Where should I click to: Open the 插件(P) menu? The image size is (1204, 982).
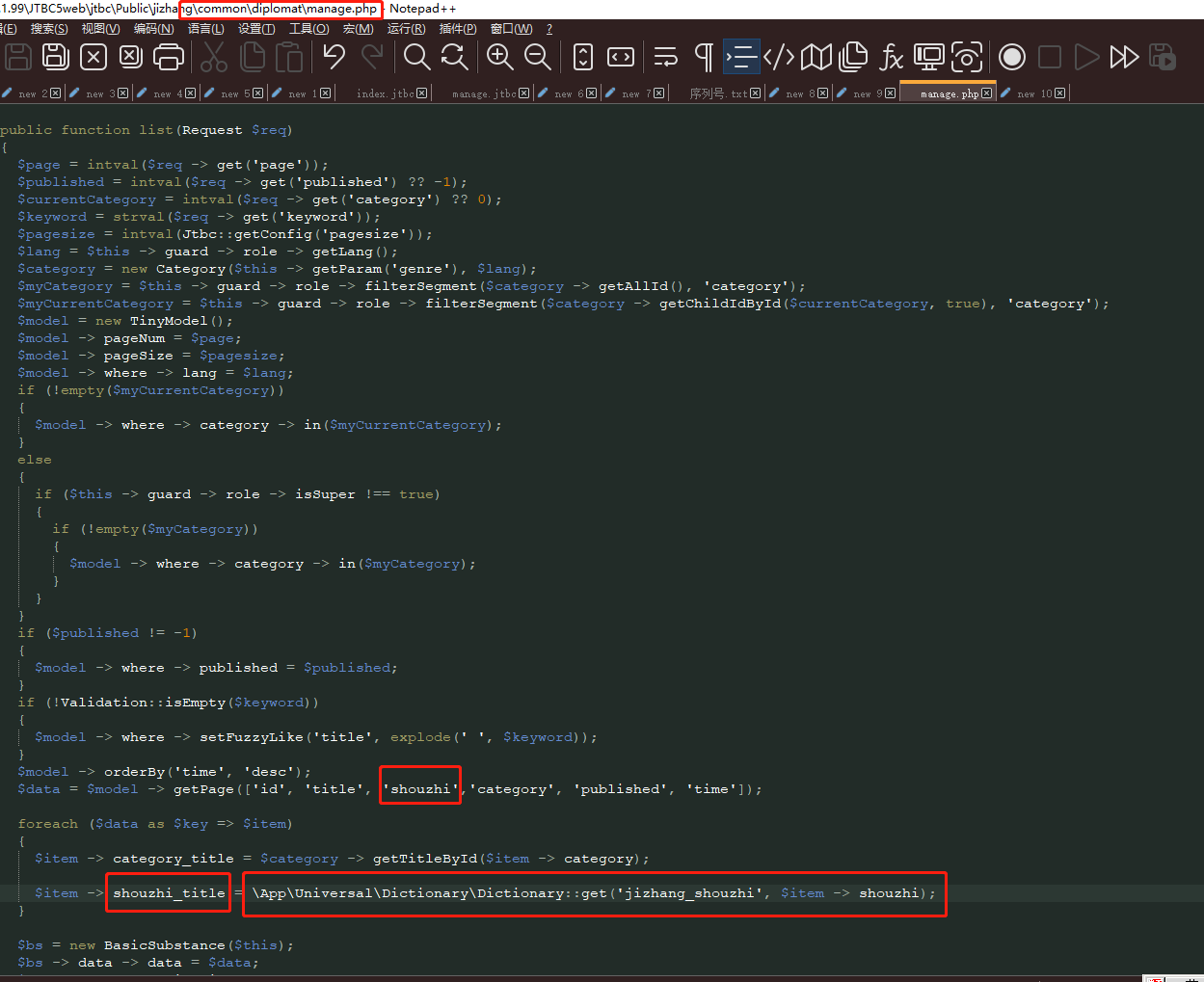[x=458, y=29]
